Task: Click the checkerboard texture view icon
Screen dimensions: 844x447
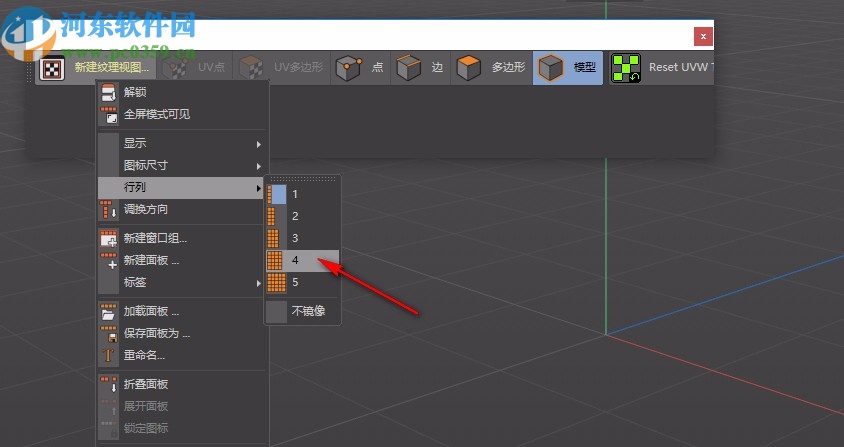Action: click(52, 68)
